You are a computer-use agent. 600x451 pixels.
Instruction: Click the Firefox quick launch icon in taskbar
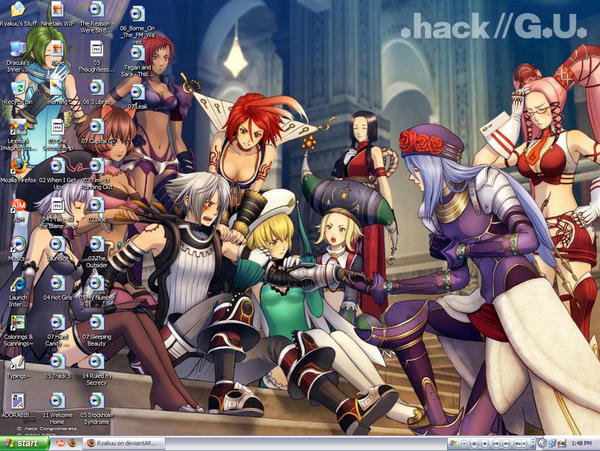[x=73, y=443]
